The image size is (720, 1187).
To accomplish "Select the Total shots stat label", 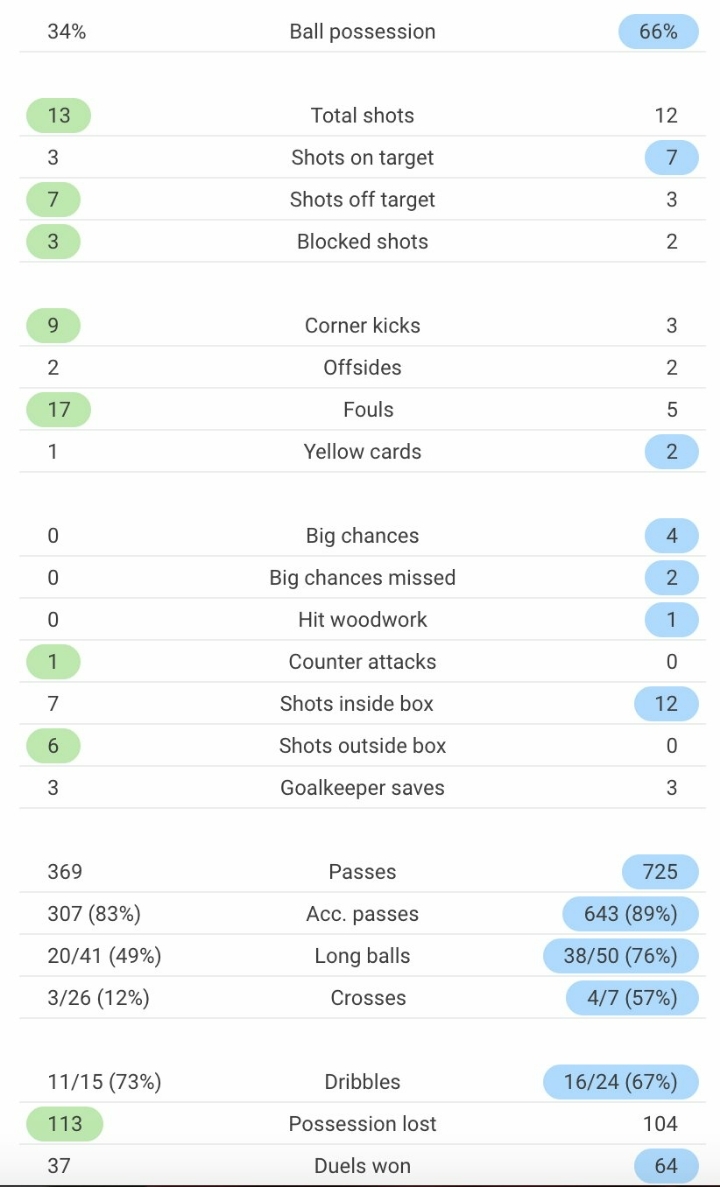I will click(362, 116).
